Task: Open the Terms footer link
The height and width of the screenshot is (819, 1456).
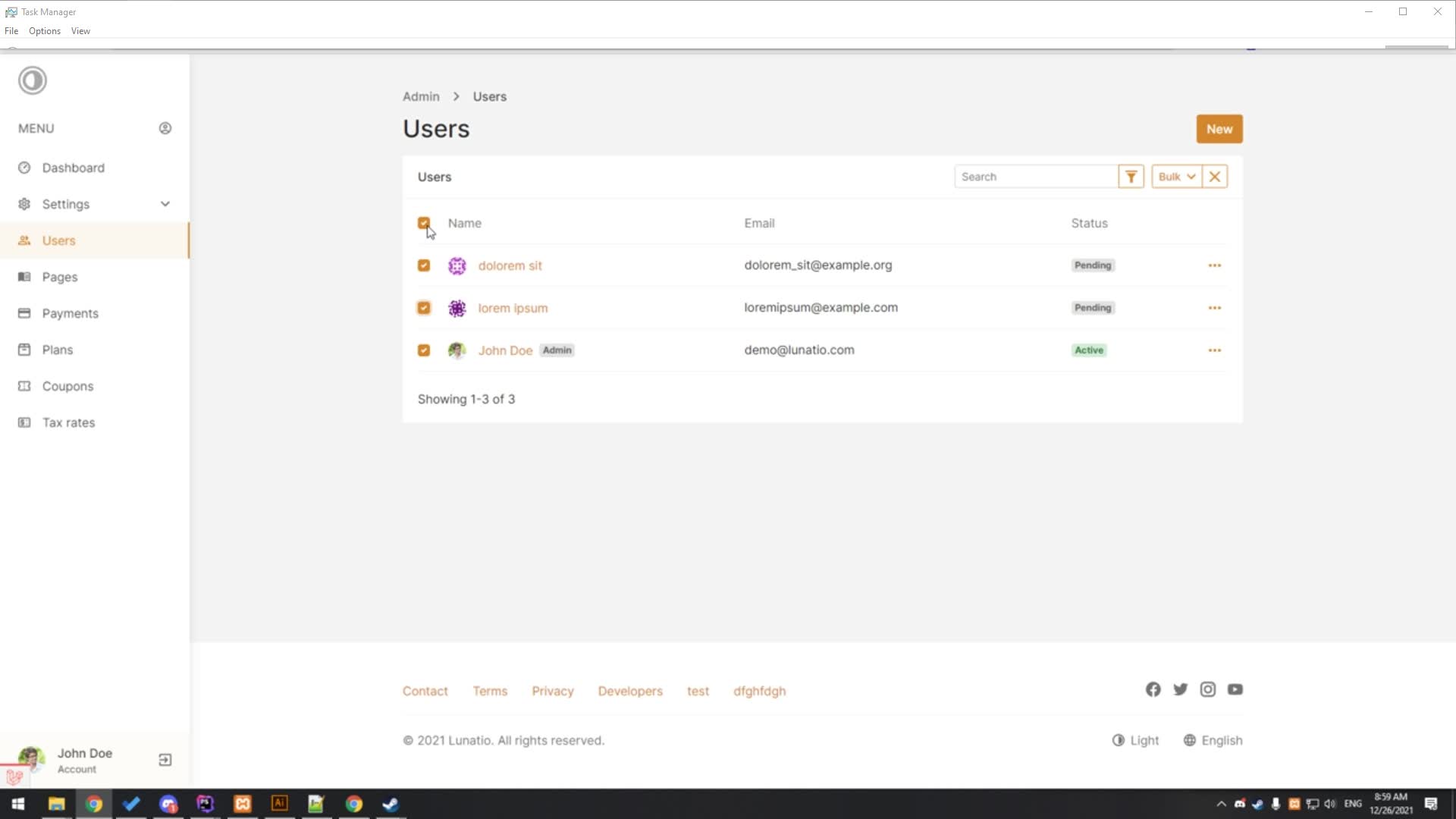Action: click(x=490, y=691)
